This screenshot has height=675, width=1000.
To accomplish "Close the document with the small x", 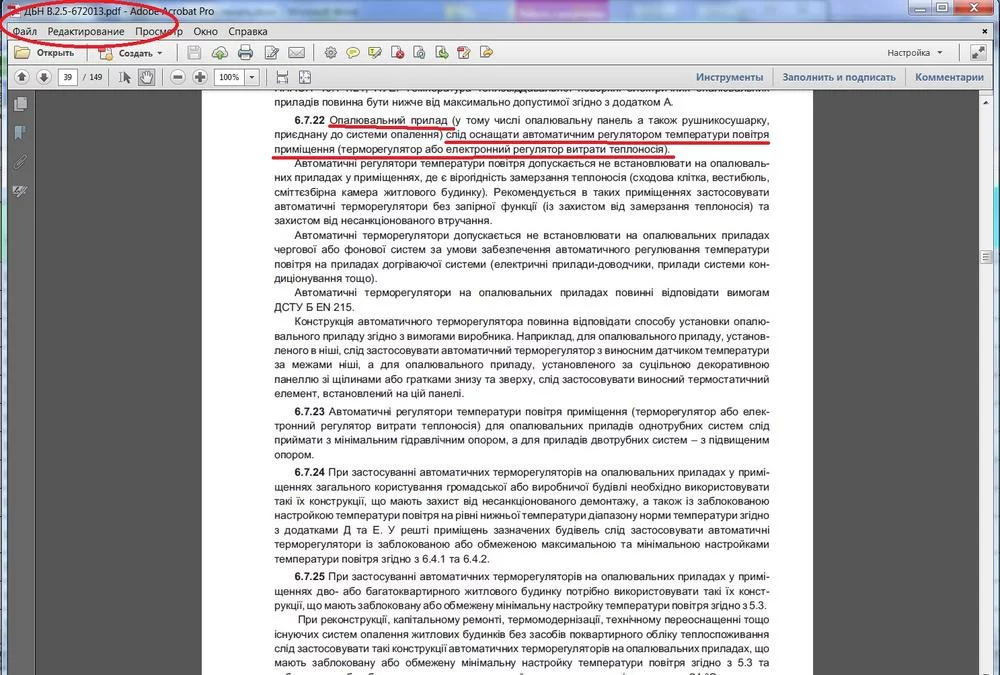I will pos(985,31).
